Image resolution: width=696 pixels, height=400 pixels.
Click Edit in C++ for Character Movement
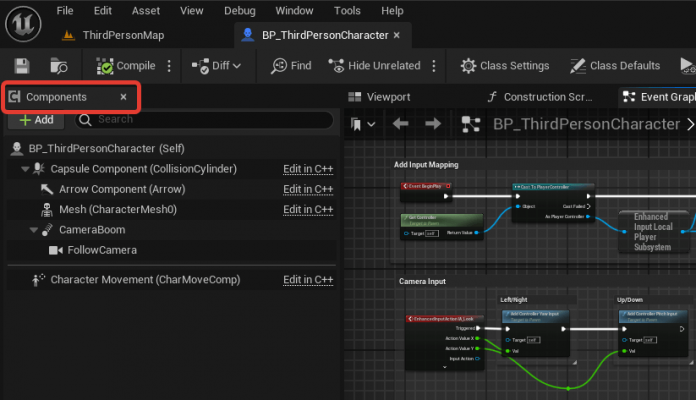coord(308,280)
